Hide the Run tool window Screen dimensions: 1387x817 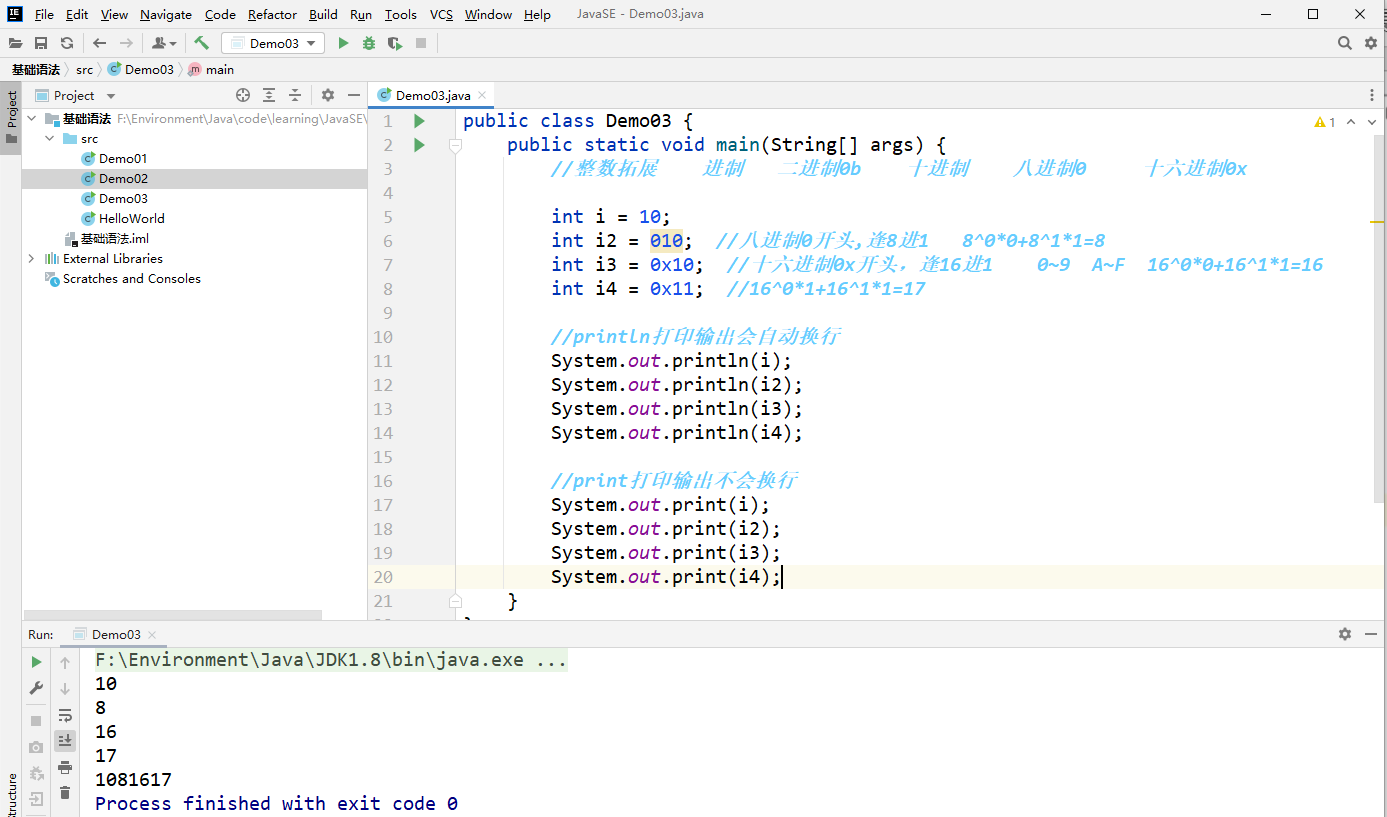(1371, 634)
